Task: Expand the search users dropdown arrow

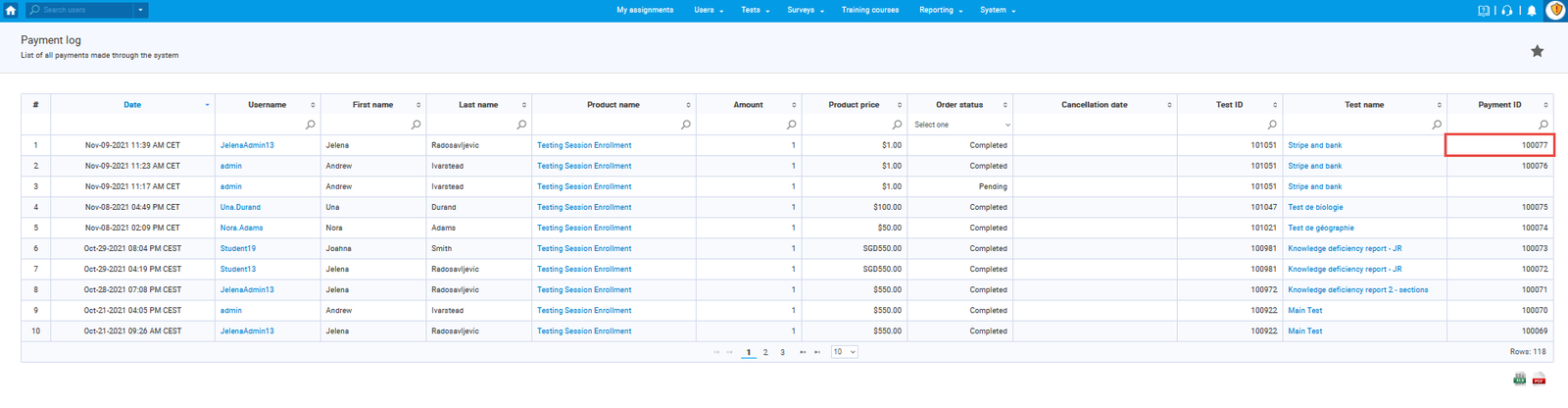Action: [140, 10]
